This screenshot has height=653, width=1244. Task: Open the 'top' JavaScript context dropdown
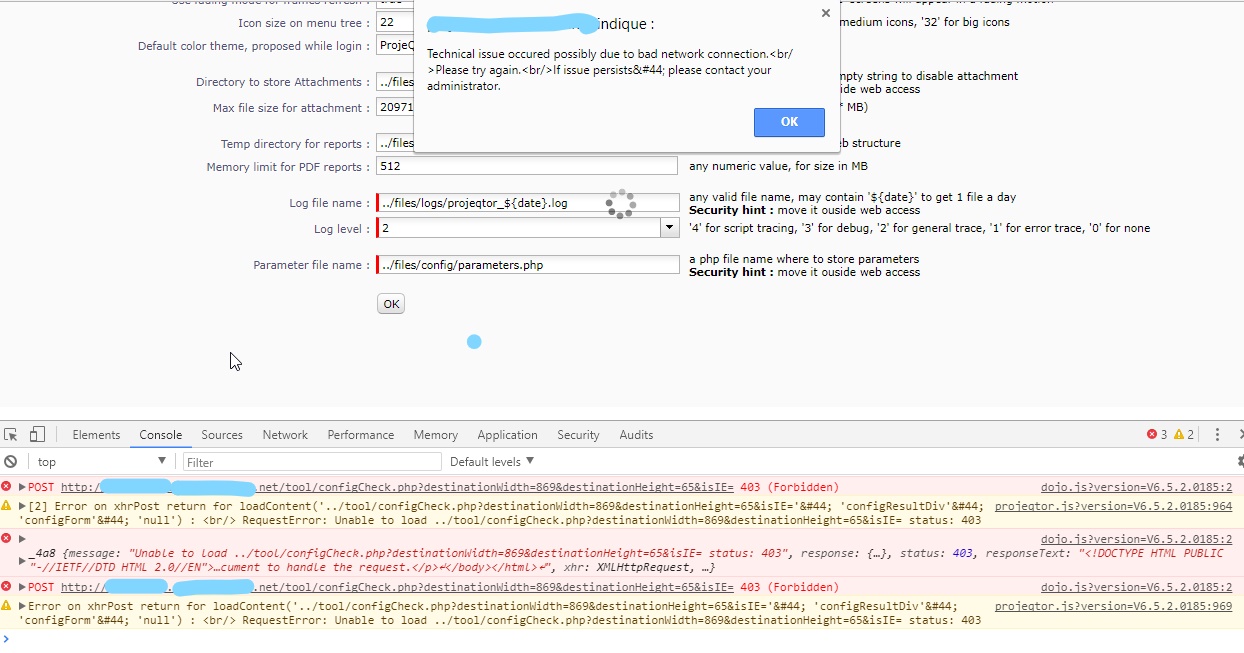point(100,462)
